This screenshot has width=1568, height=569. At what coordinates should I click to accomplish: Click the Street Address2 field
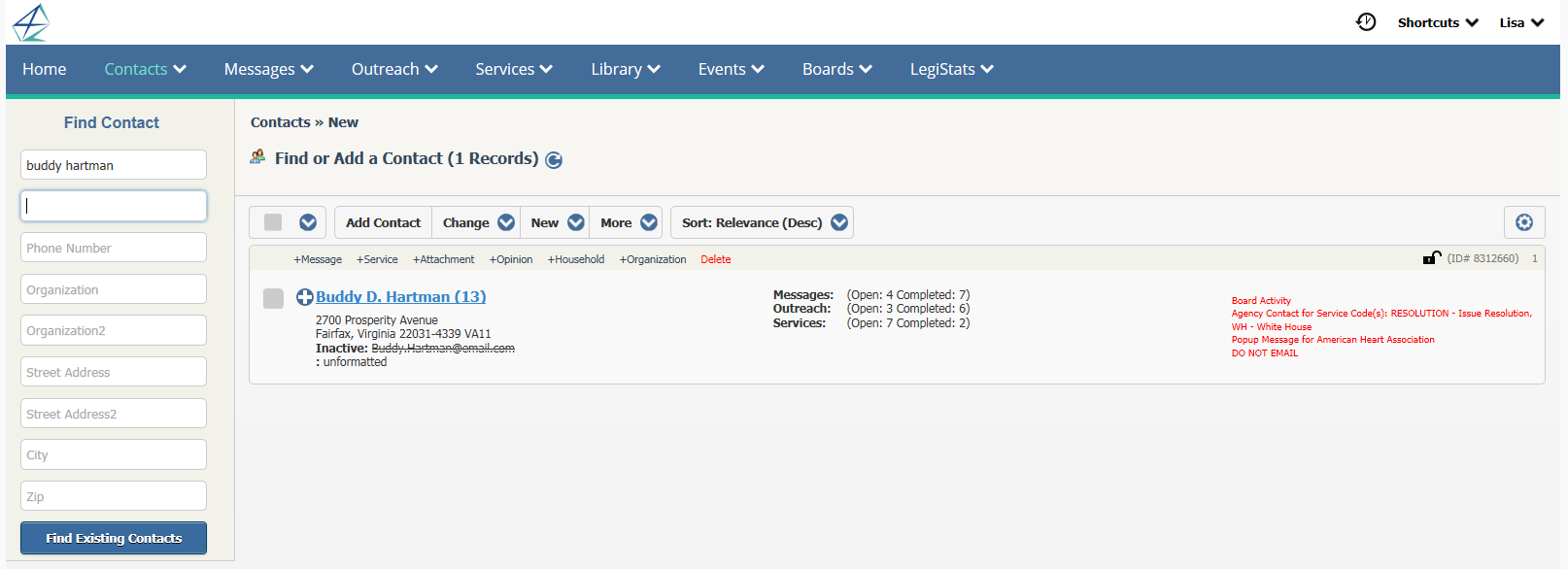coord(114,414)
